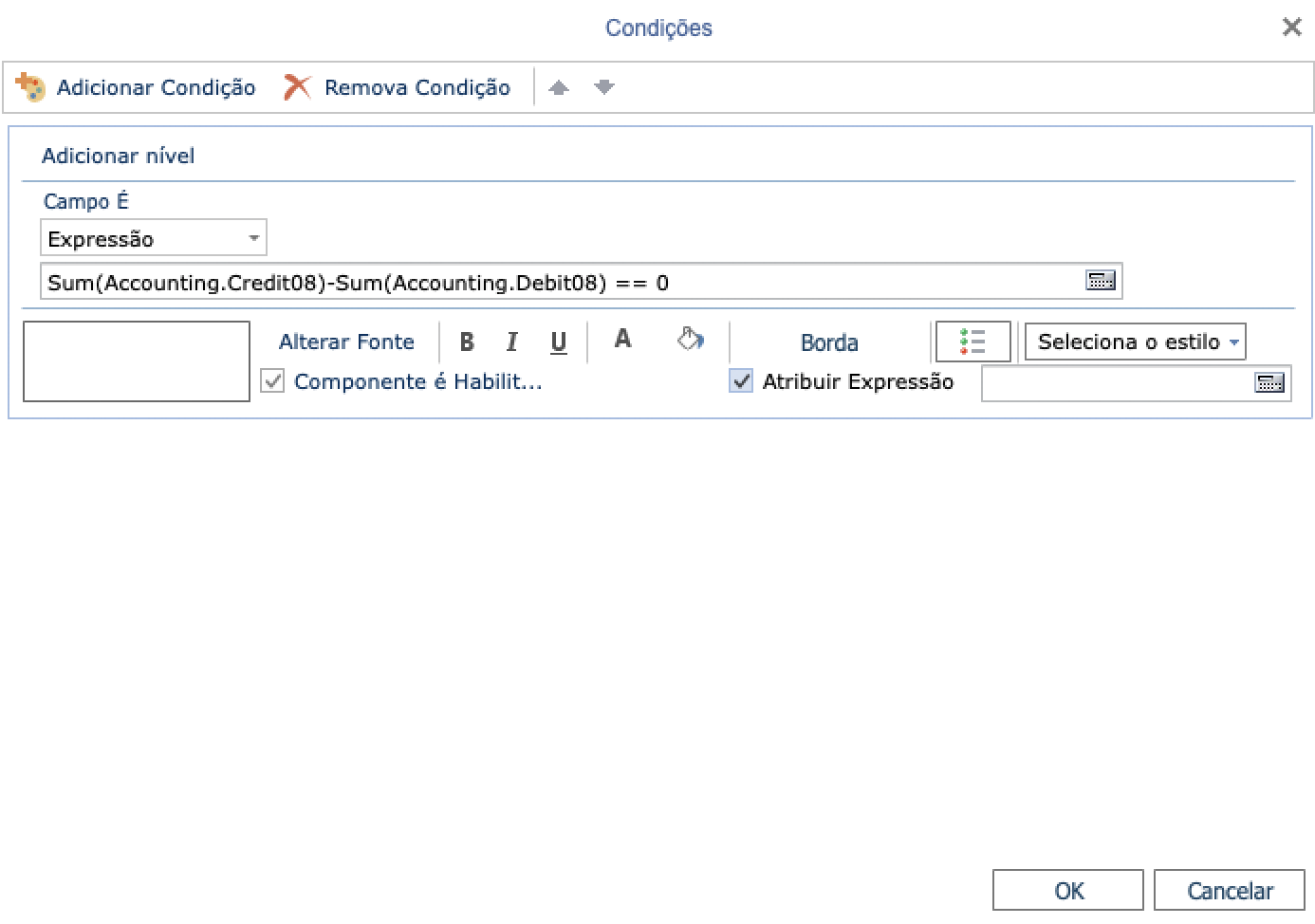1315x924 pixels.
Task: Open expression editor for Sum expression field
Action: [x=1101, y=281]
